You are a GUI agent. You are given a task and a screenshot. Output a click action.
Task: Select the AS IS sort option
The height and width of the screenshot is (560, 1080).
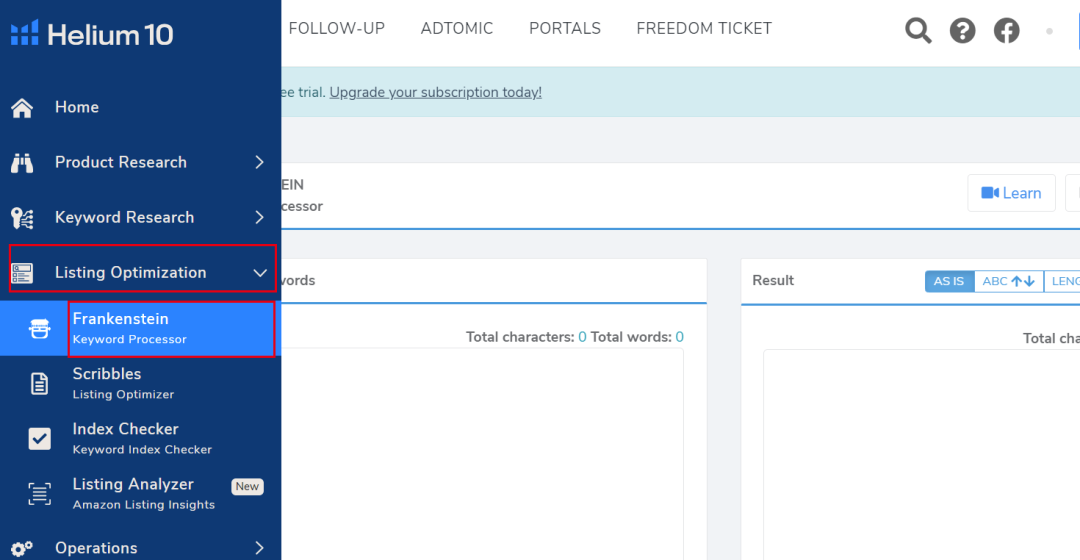pos(949,281)
